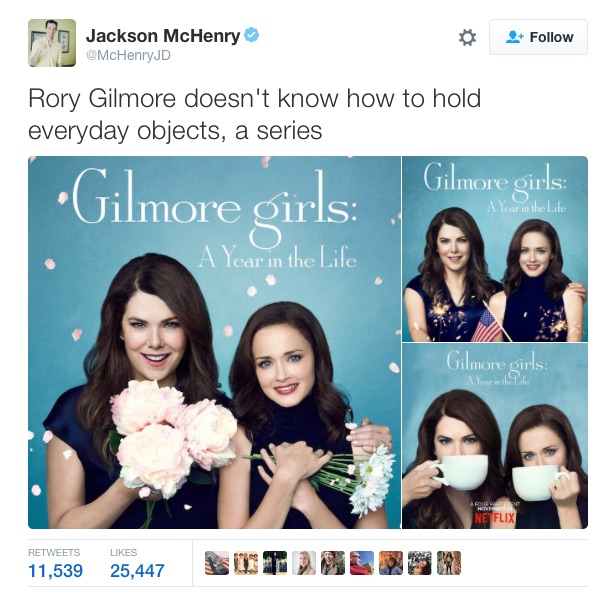The image size is (609, 596).
Task: Open the sparklers and flag poster image
Action: pyautogui.click(x=495, y=248)
